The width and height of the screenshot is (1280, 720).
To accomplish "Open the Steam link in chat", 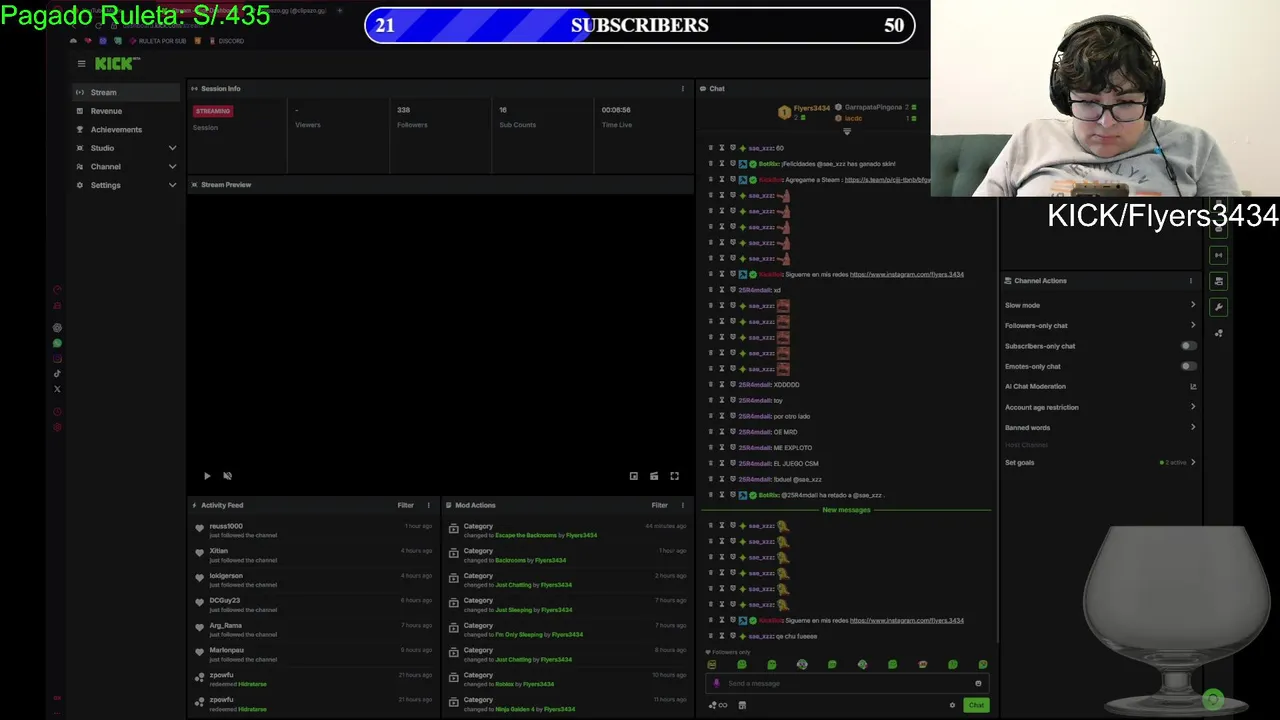I will (x=888, y=179).
